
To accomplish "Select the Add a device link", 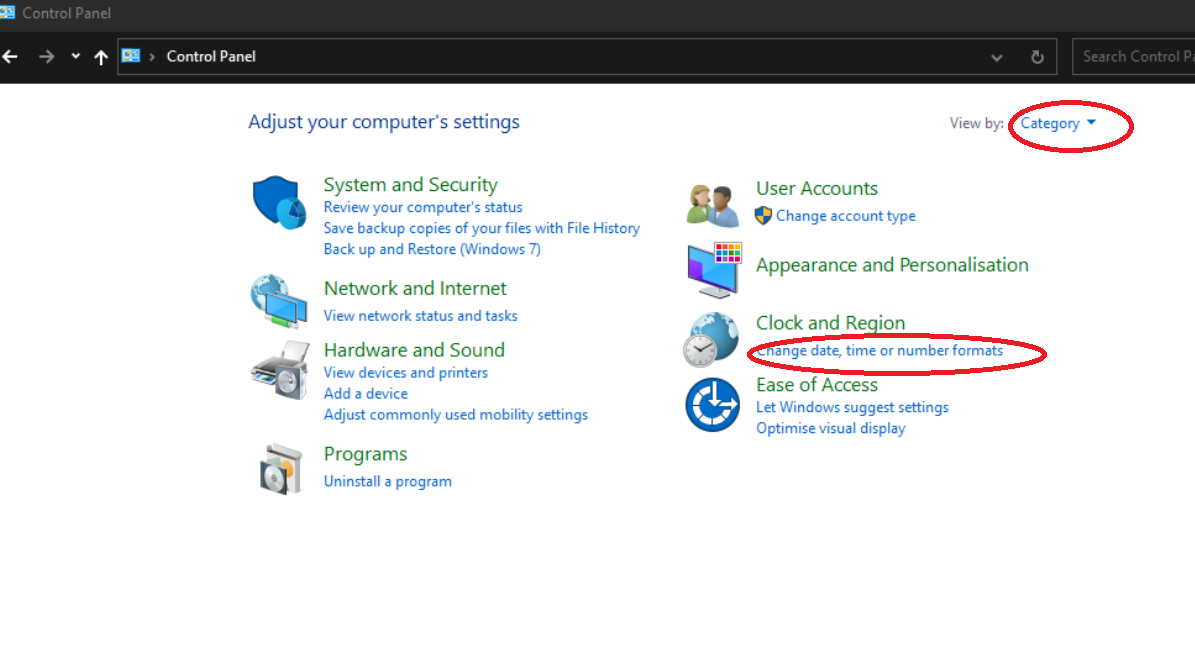I will tap(365, 394).
